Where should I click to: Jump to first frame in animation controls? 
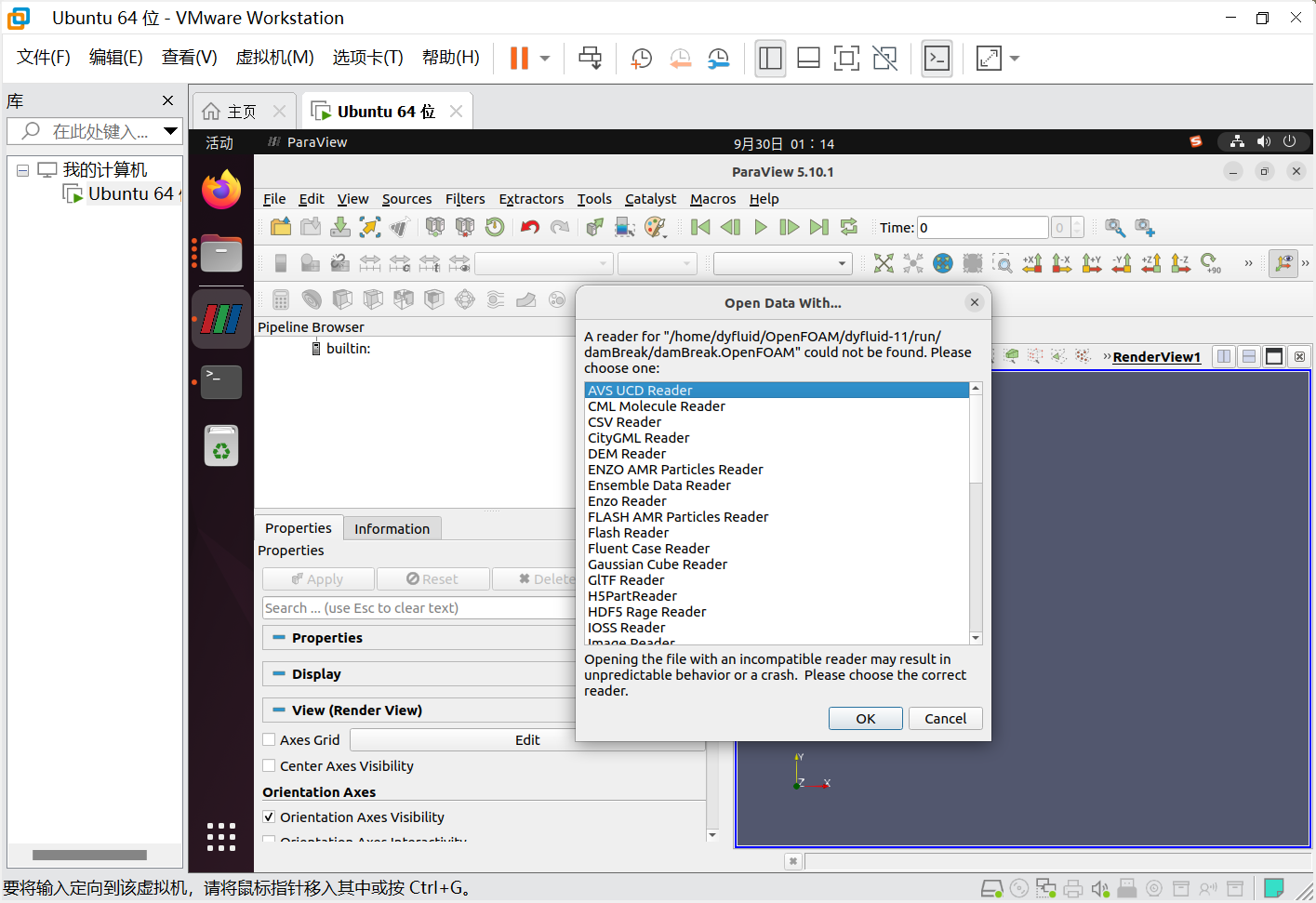tap(701, 227)
